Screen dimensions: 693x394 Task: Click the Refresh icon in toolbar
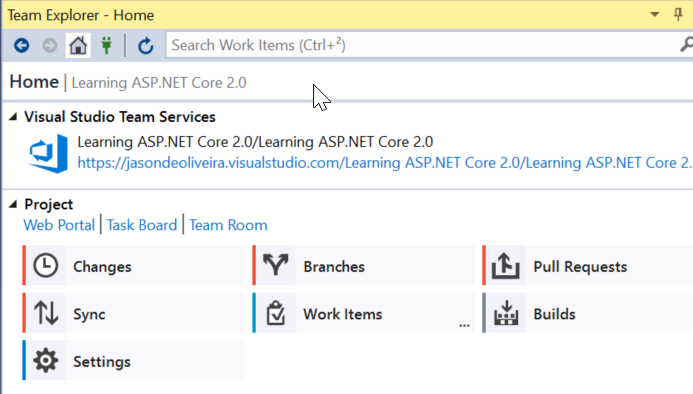pos(145,45)
